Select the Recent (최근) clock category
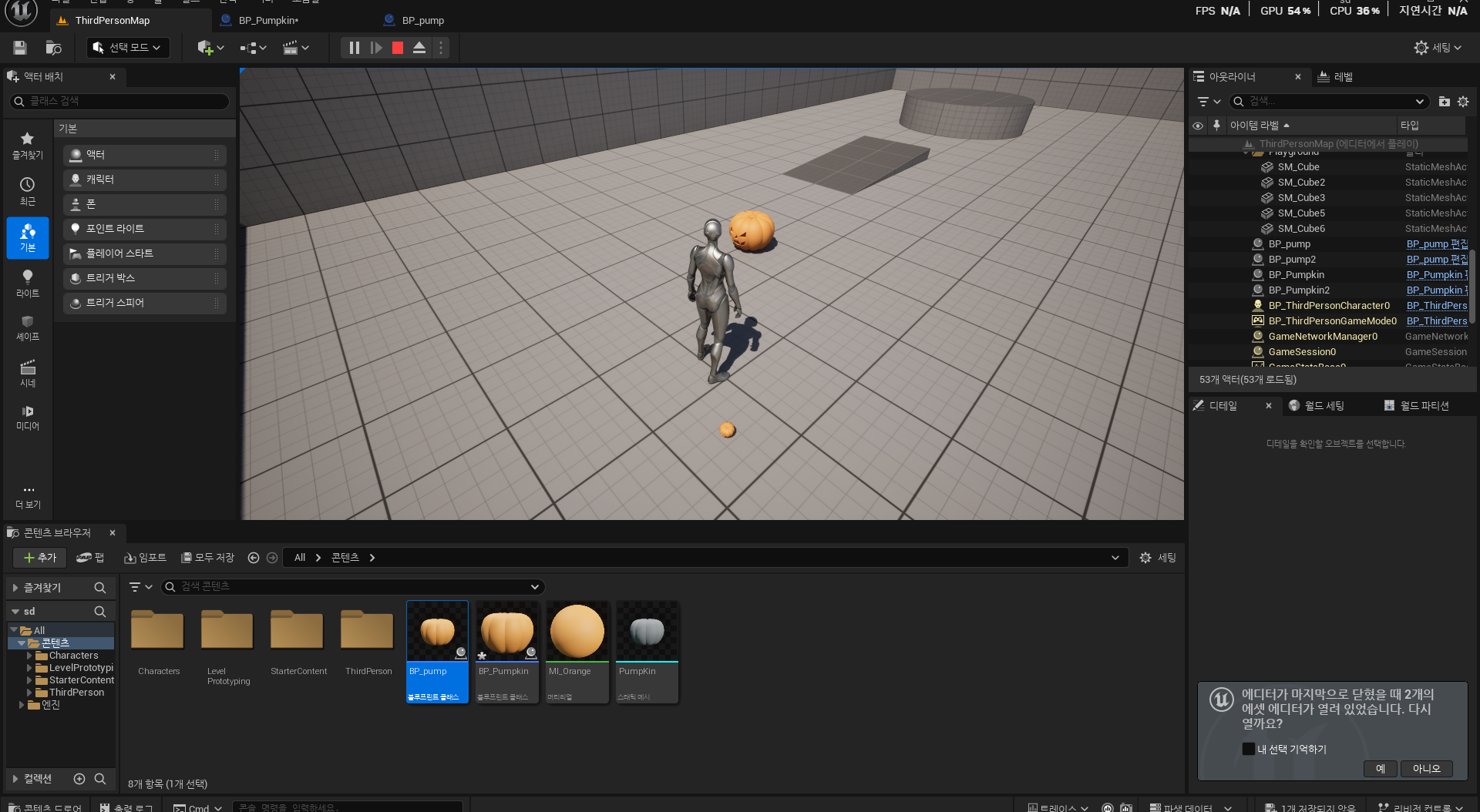Viewport: 1480px width, 812px height. coord(27,192)
